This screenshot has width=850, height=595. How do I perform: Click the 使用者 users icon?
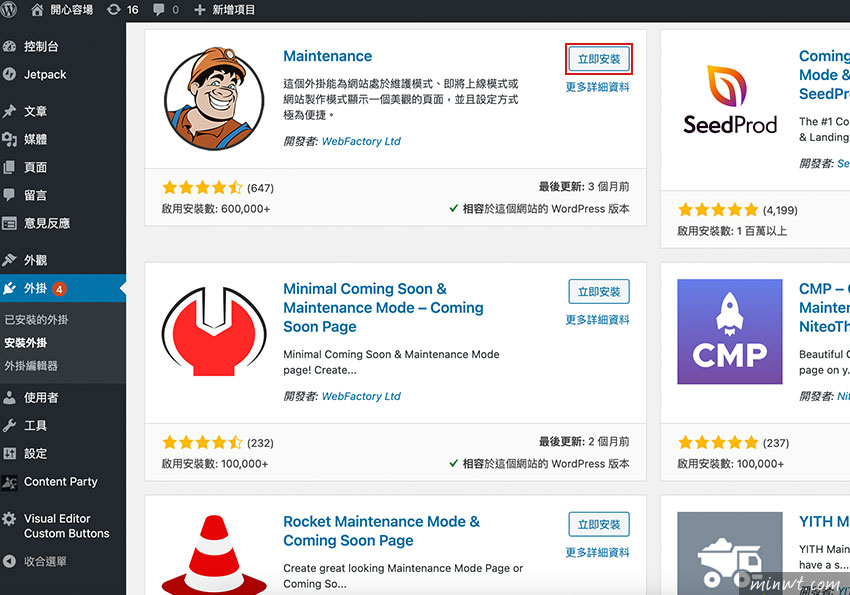point(9,398)
